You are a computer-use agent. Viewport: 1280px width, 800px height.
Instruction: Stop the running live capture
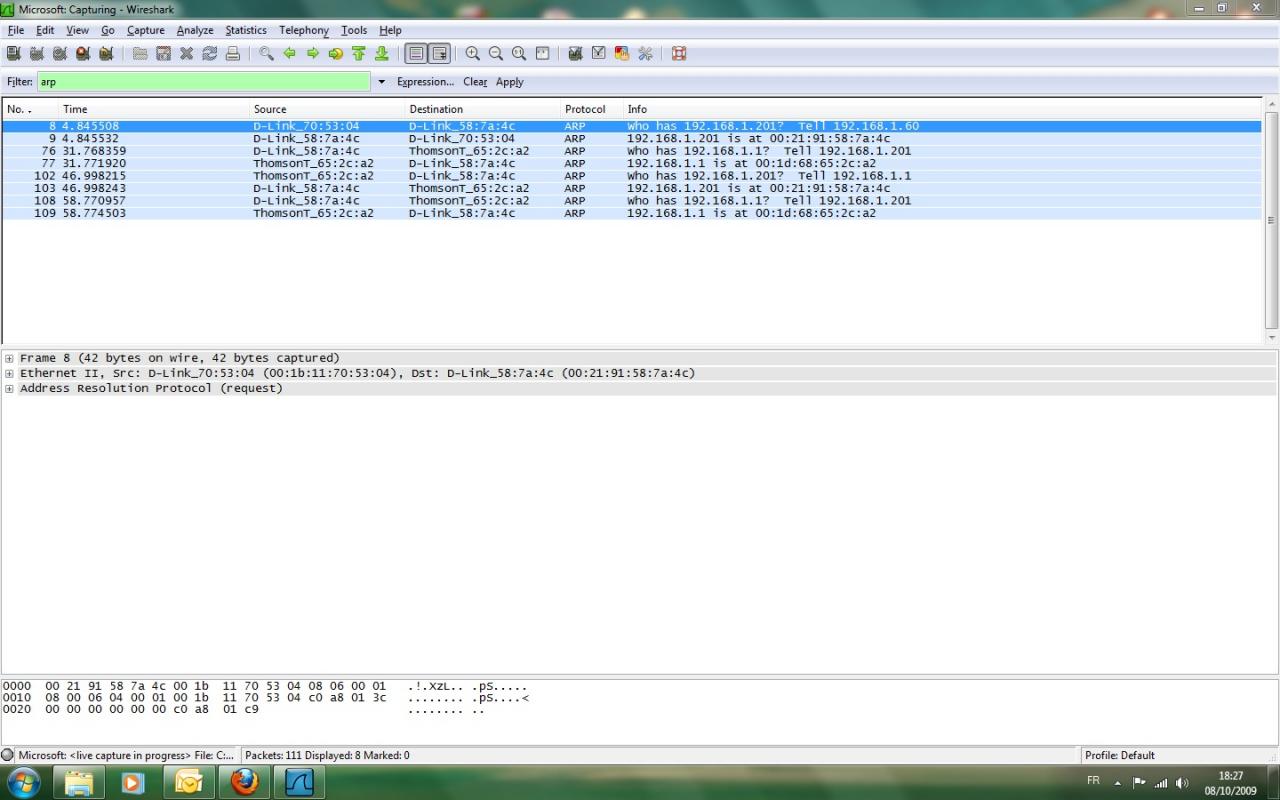click(x=83, y=53)
